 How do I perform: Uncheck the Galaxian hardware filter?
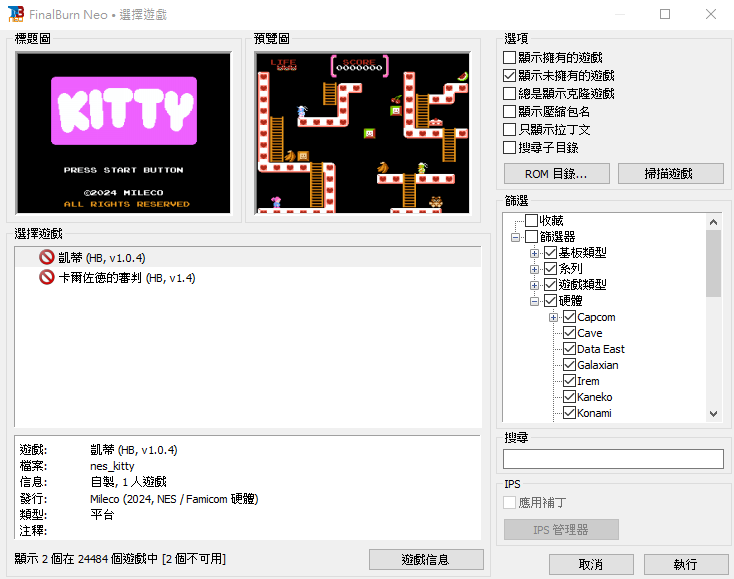[569, 365]
